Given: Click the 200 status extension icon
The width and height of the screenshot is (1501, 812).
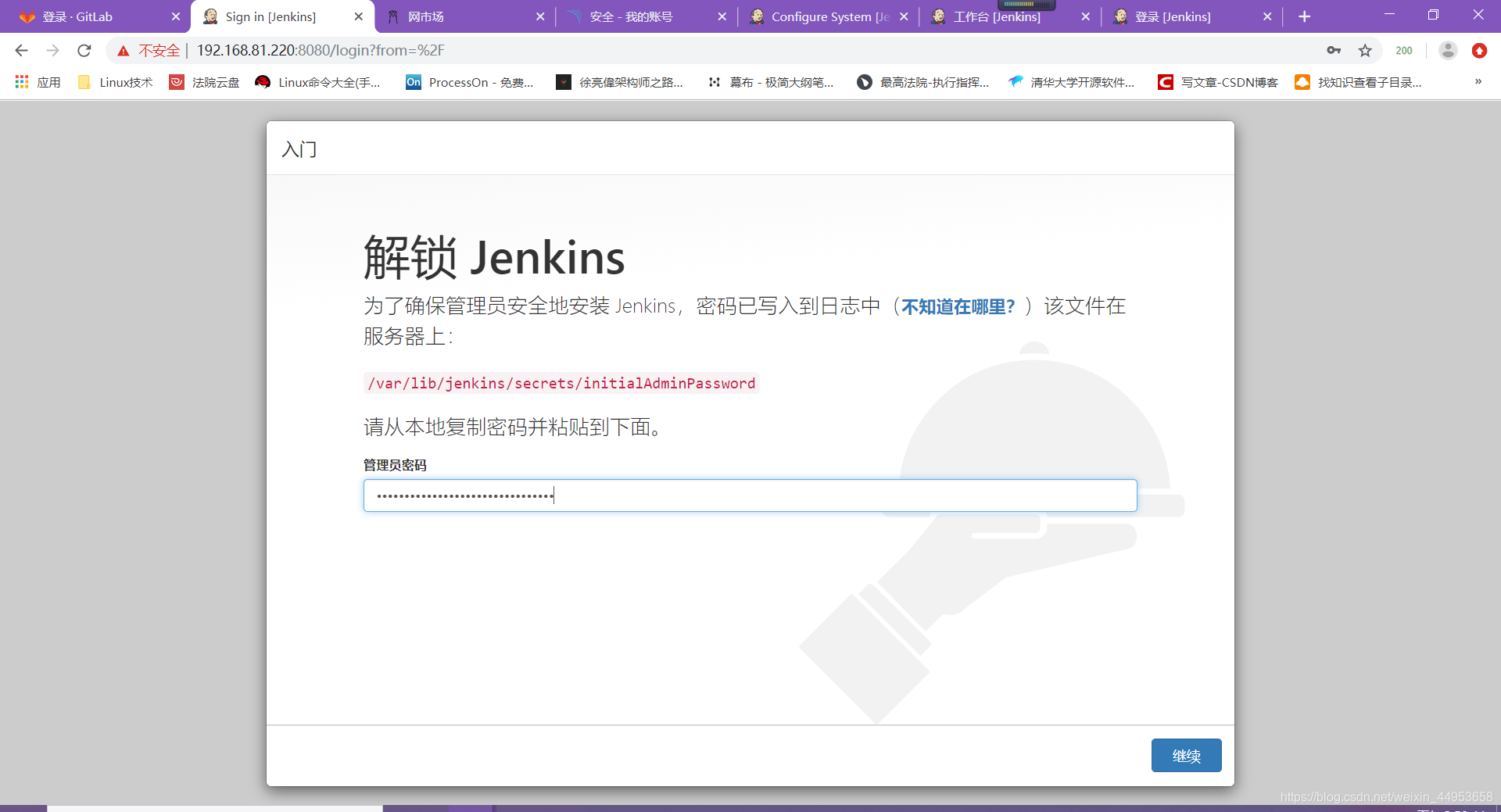Looking at the screenshot, I should tap(1404, 51).
